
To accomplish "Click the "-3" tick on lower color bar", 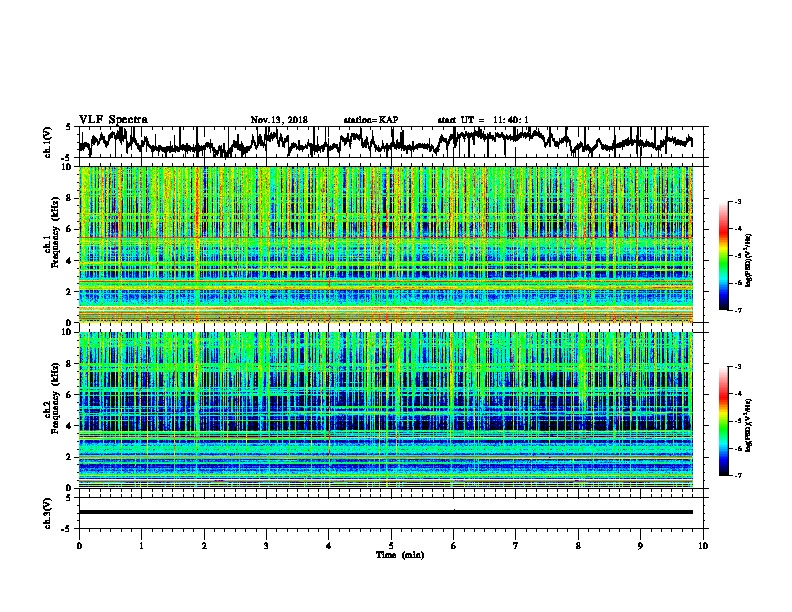I will coord(738,367).
